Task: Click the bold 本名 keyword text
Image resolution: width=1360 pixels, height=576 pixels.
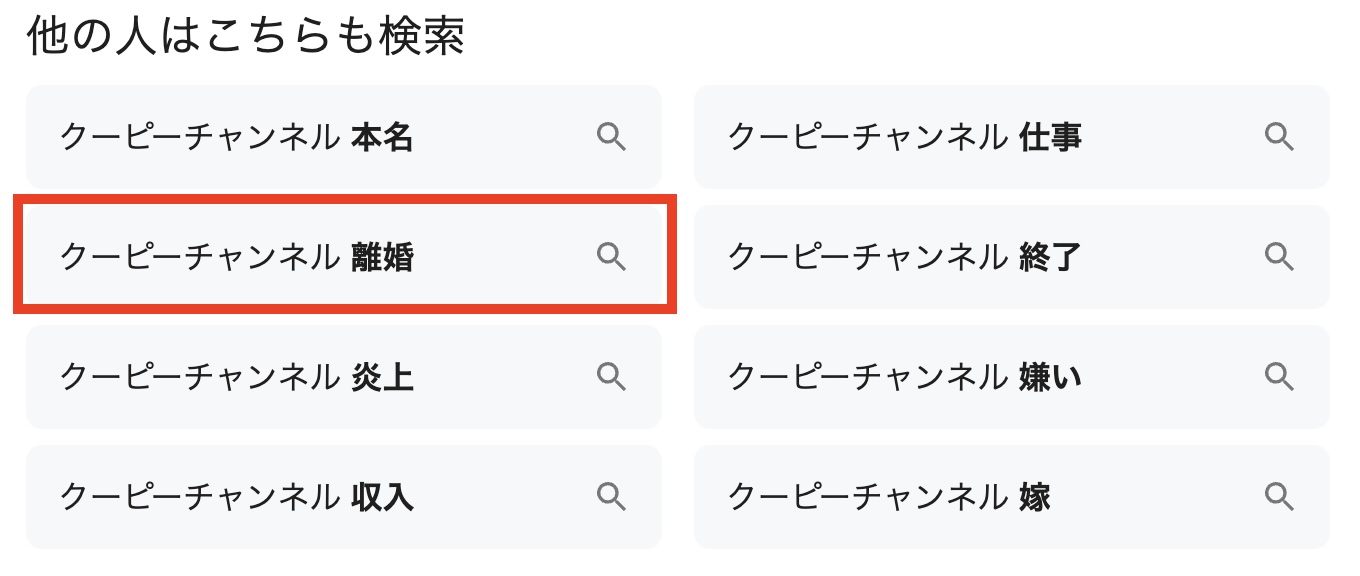Action: pos(382,137)
